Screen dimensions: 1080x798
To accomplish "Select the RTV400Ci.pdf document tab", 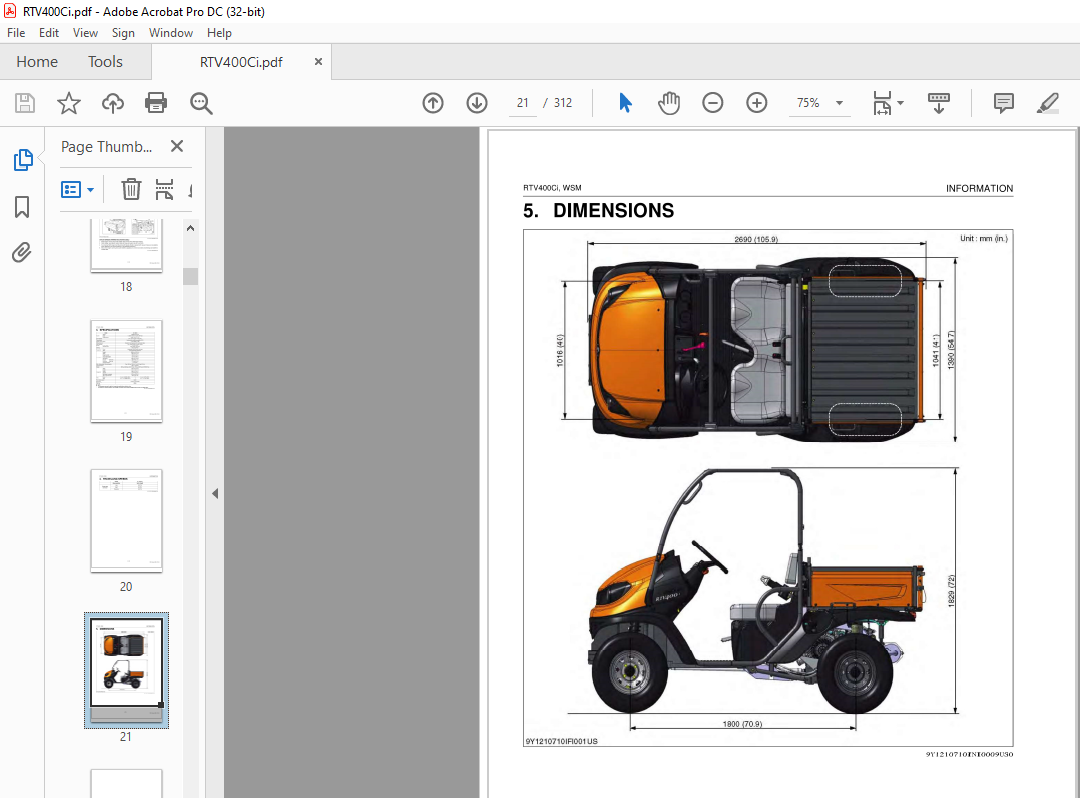I will coord(241,62).
